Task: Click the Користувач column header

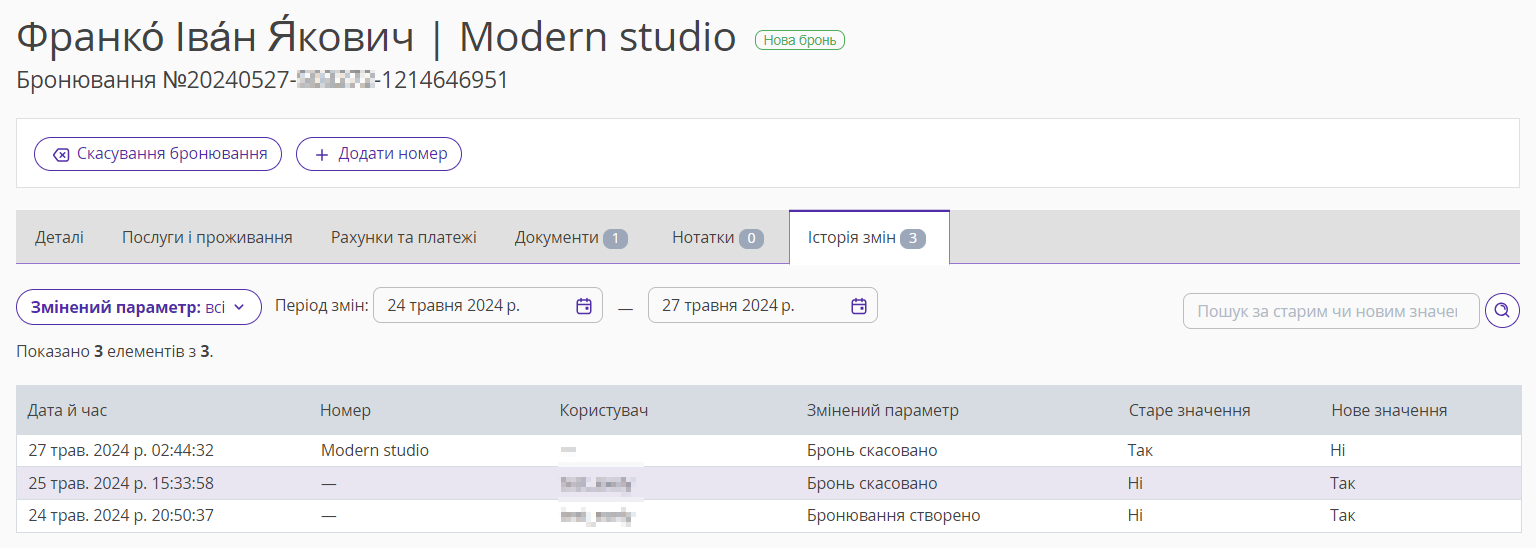Action: (603, 410)
